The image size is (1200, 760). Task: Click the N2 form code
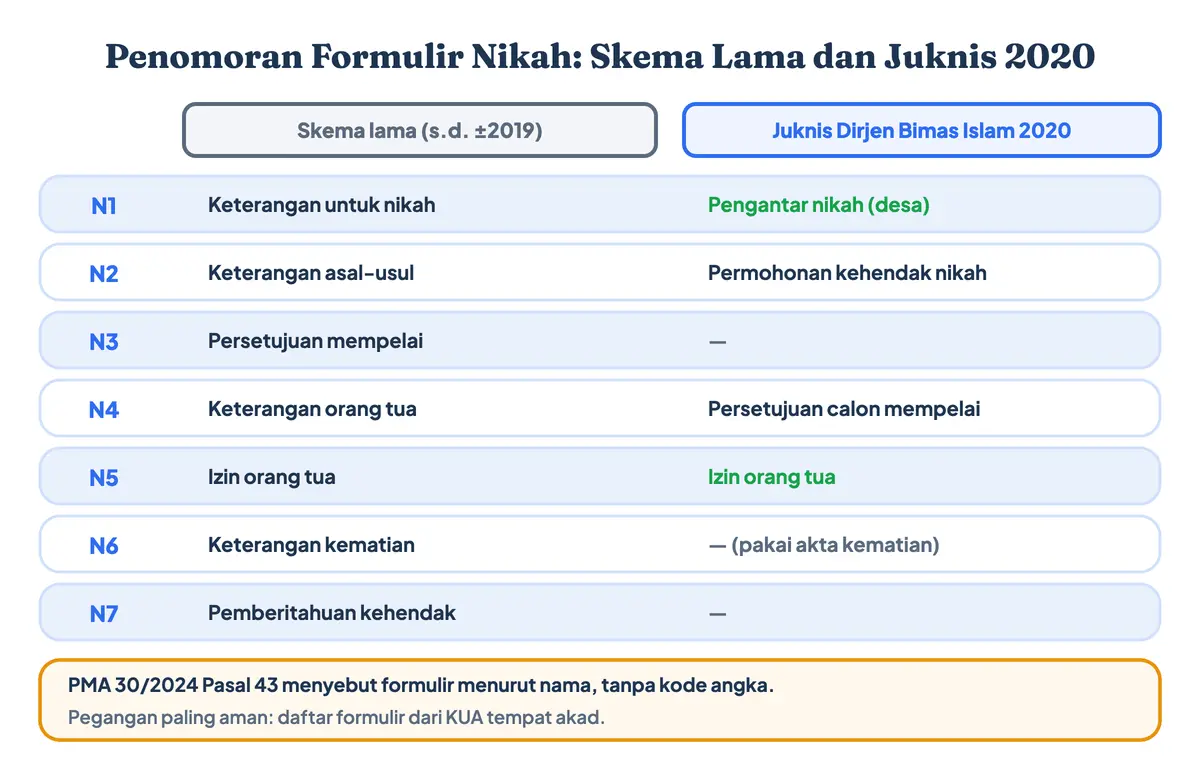(x=104, y=274)
